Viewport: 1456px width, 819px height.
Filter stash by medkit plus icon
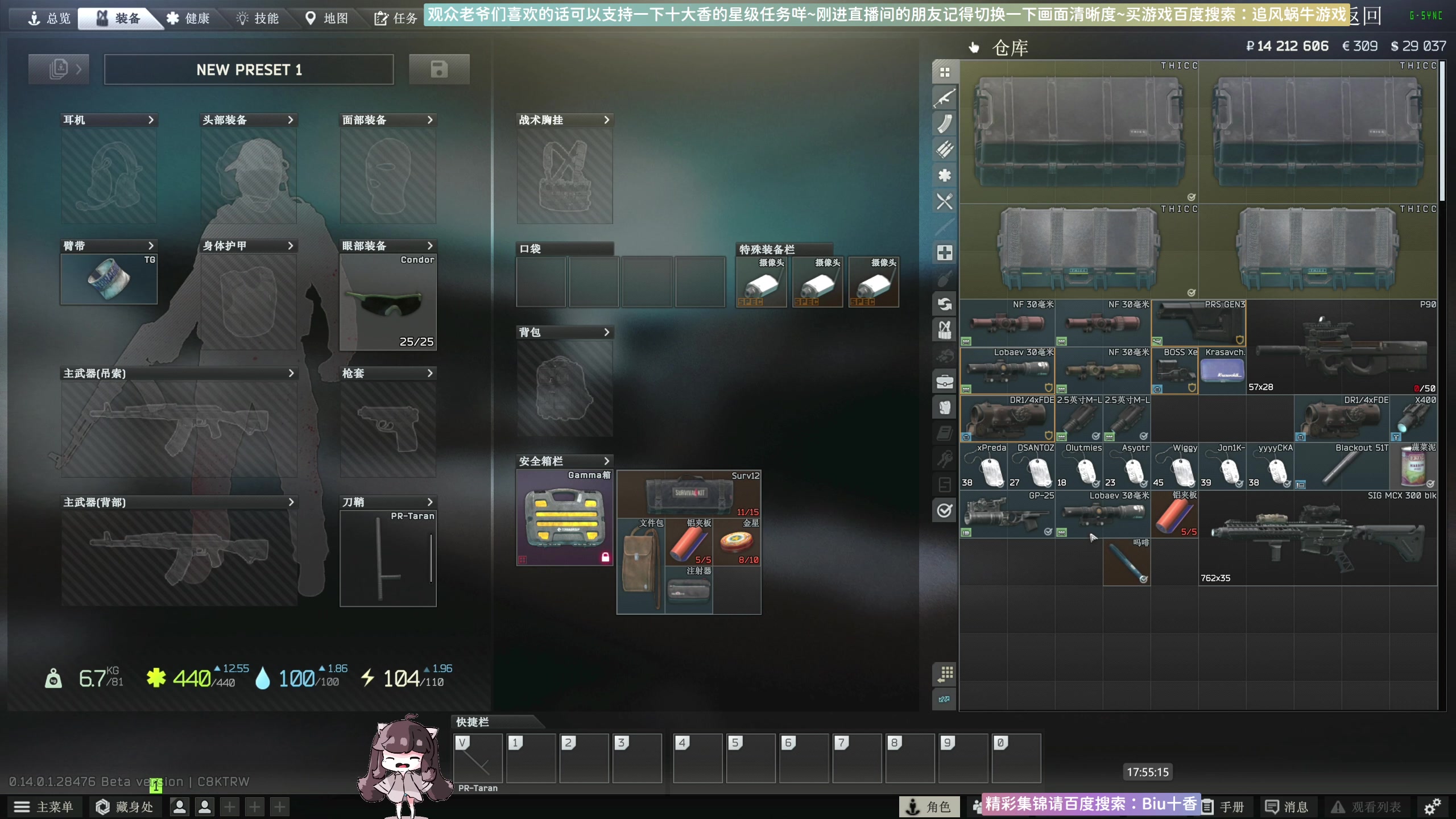point(945,253)
